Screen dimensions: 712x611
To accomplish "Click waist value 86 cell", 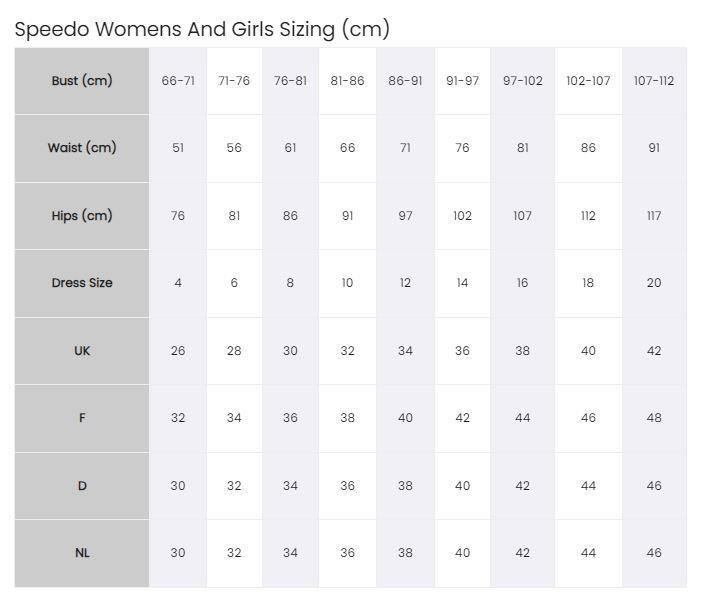I will [x=588, y=148].
